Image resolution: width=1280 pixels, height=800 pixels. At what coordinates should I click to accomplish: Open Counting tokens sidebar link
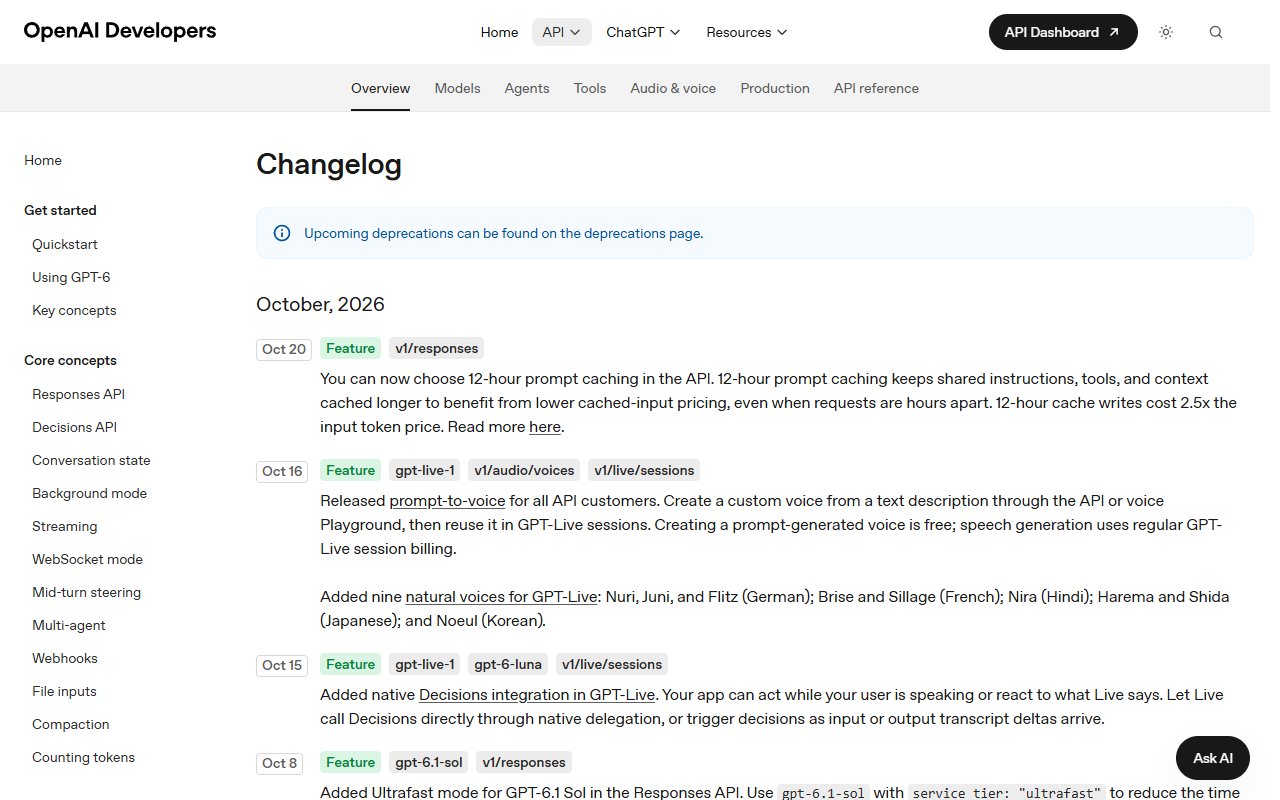point(83,757)
